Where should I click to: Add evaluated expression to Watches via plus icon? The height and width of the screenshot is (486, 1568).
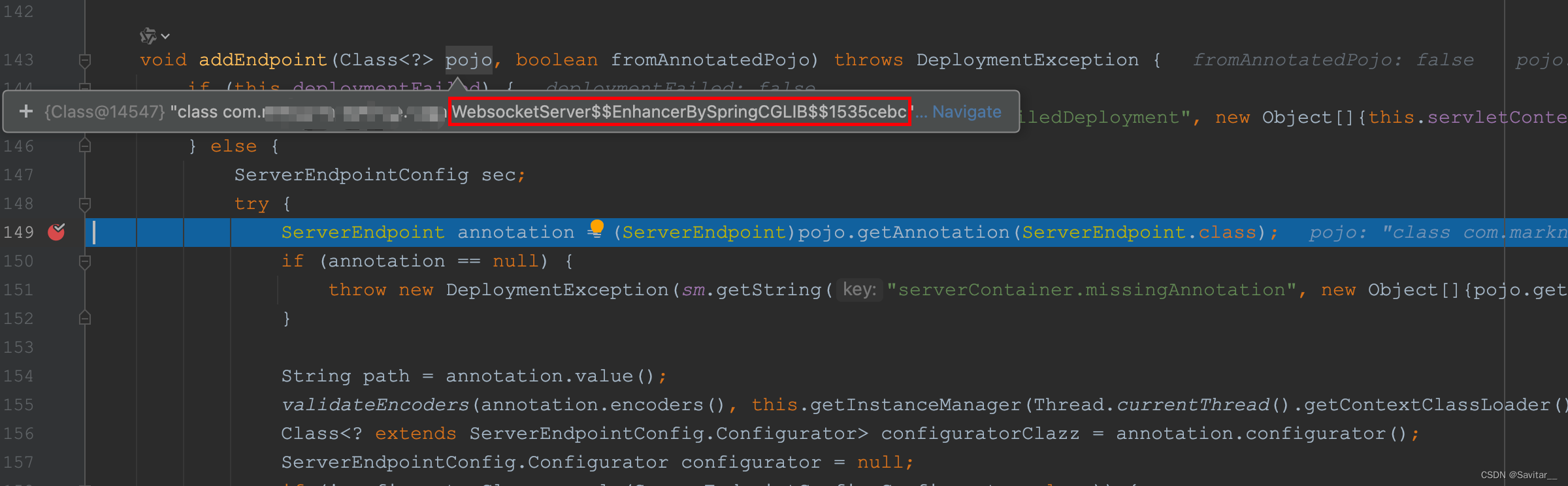pos(25,111)
